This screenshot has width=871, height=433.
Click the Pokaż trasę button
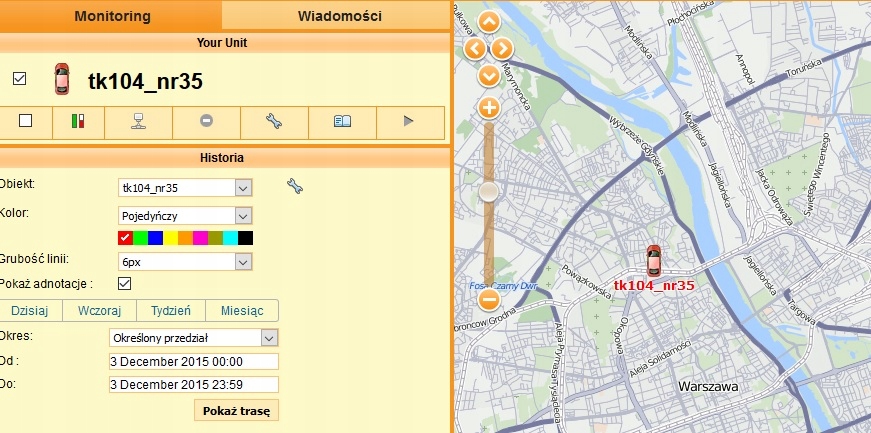tap(236, 411)
